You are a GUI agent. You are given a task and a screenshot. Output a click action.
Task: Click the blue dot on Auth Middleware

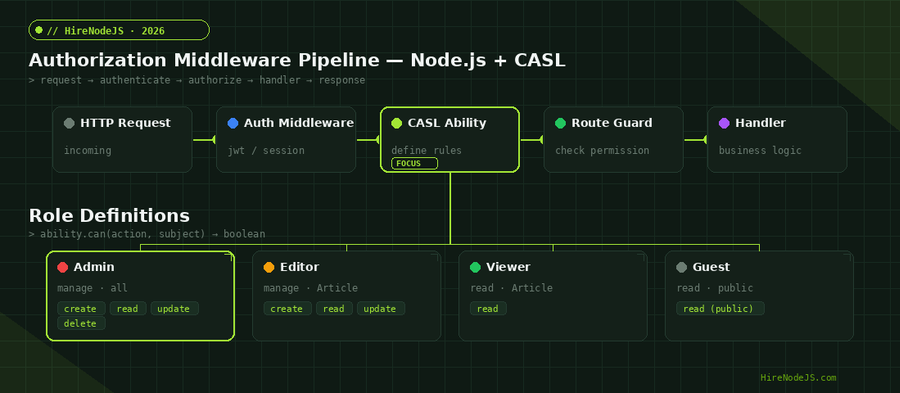point(233,123)
